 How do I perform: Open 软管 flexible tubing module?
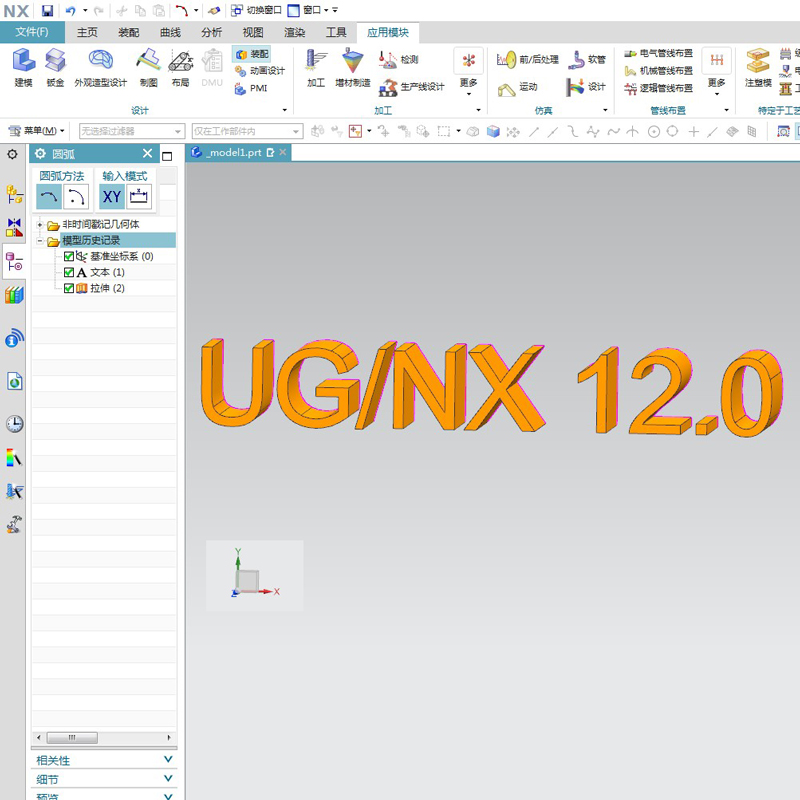586,60
